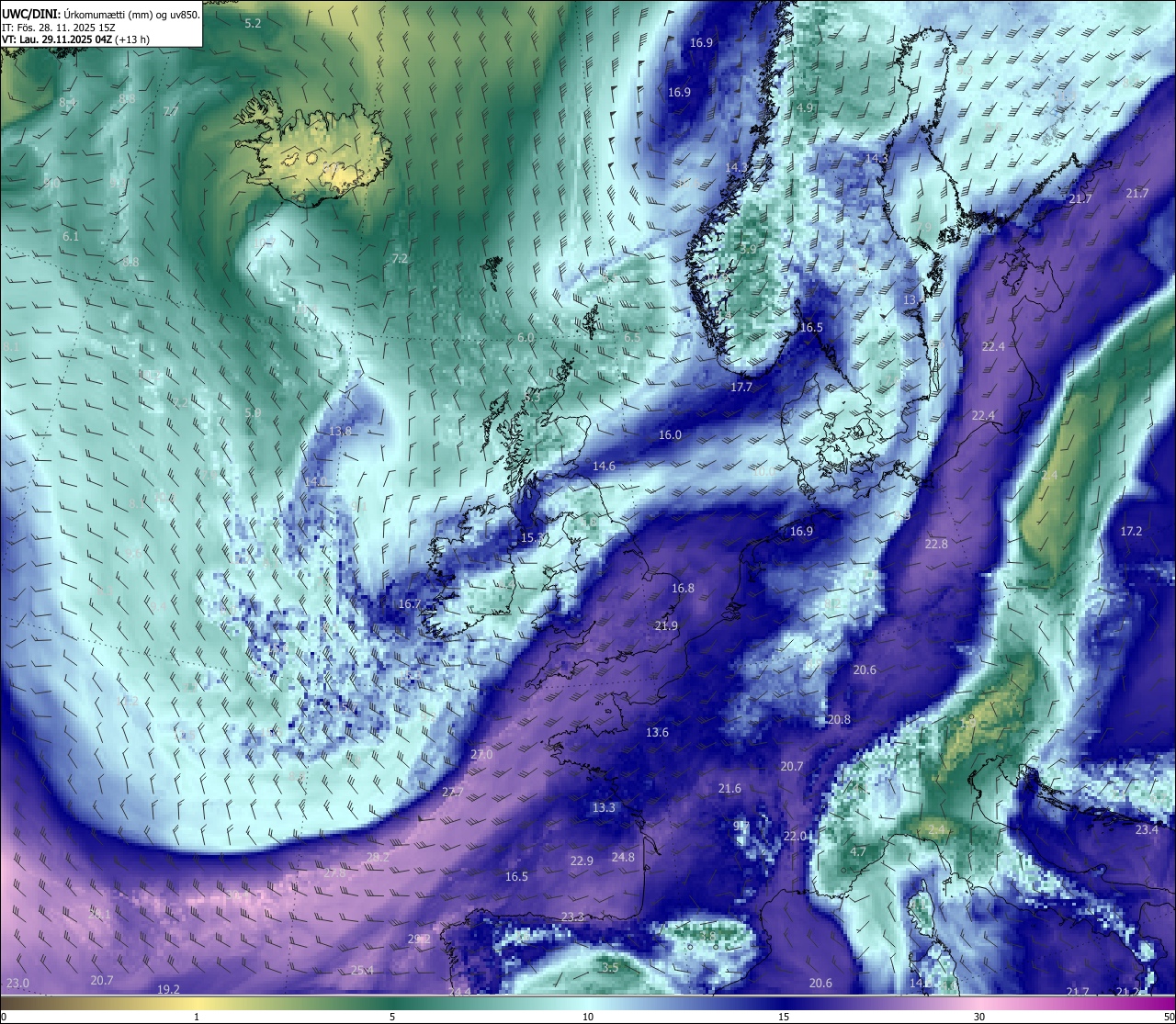The width and height of the screenshot is (1176, 1024).
Task: Click the value 16.7 southwest of Ireland
Action: (409, 603)
